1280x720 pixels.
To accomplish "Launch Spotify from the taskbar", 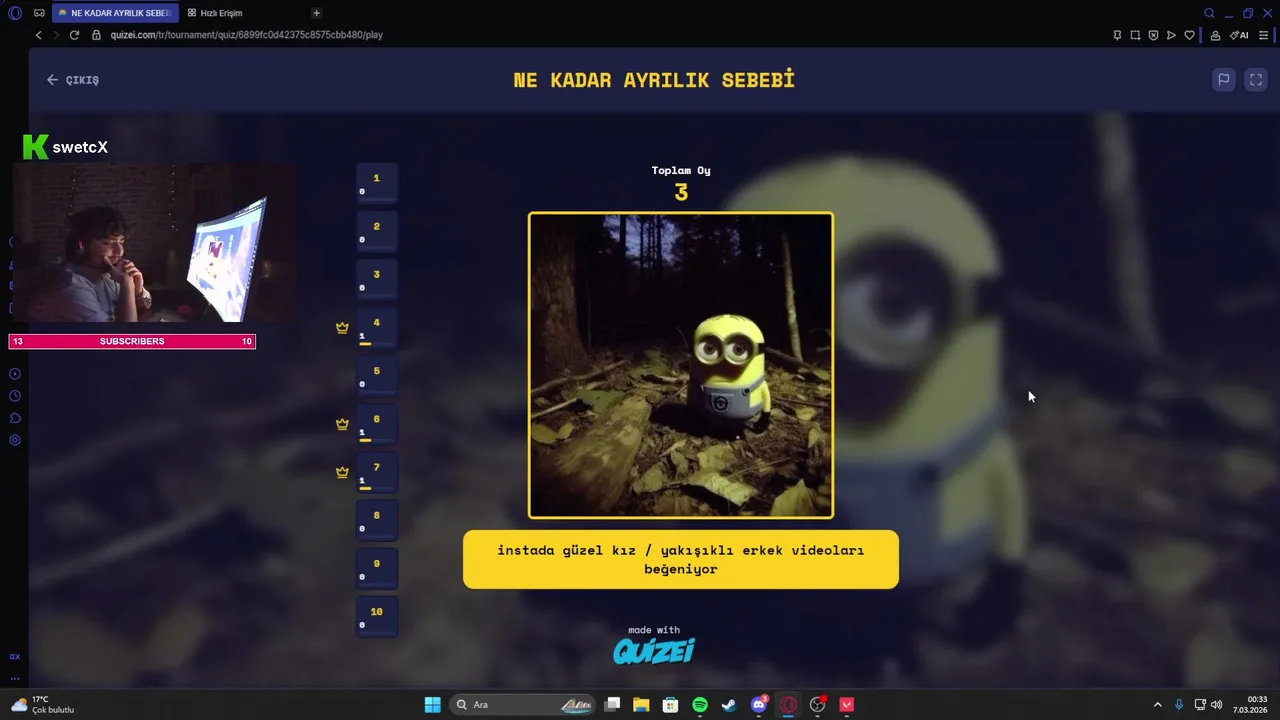I will pyautogui.click(x=700, y=705).
